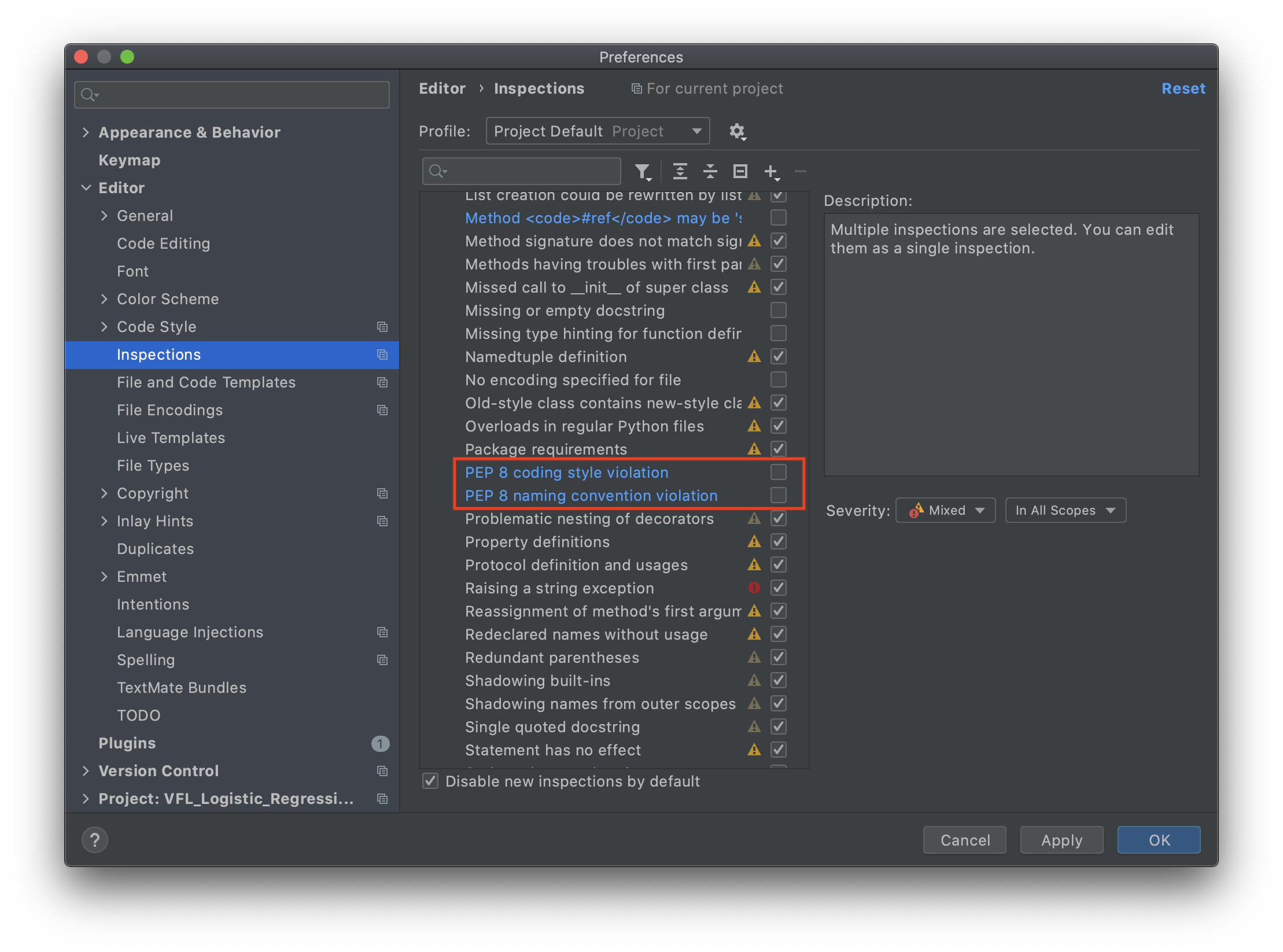1283x952 pixels.
Task: Click the add scope plus icon
Action: pos(771,172)
